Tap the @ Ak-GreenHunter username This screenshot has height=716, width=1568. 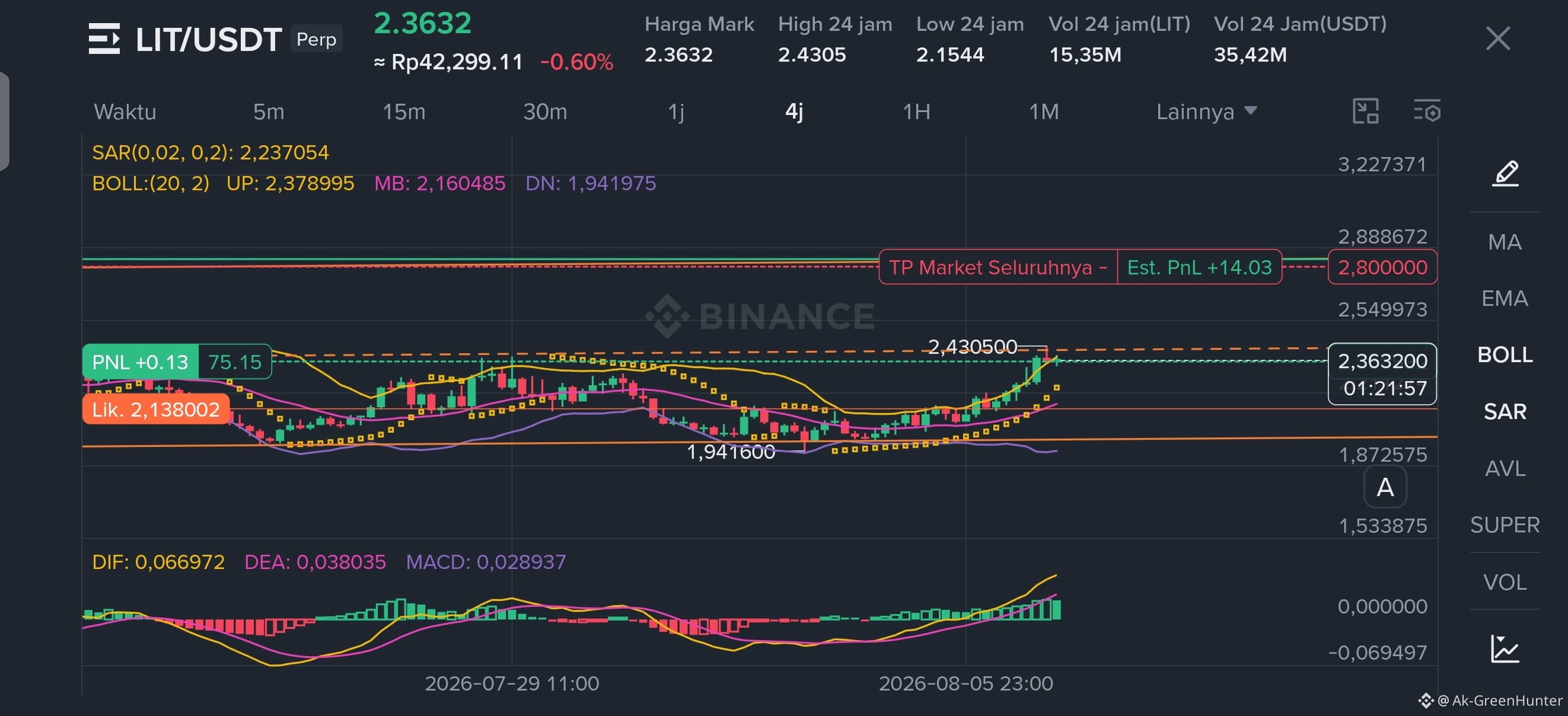(1499, 700)
